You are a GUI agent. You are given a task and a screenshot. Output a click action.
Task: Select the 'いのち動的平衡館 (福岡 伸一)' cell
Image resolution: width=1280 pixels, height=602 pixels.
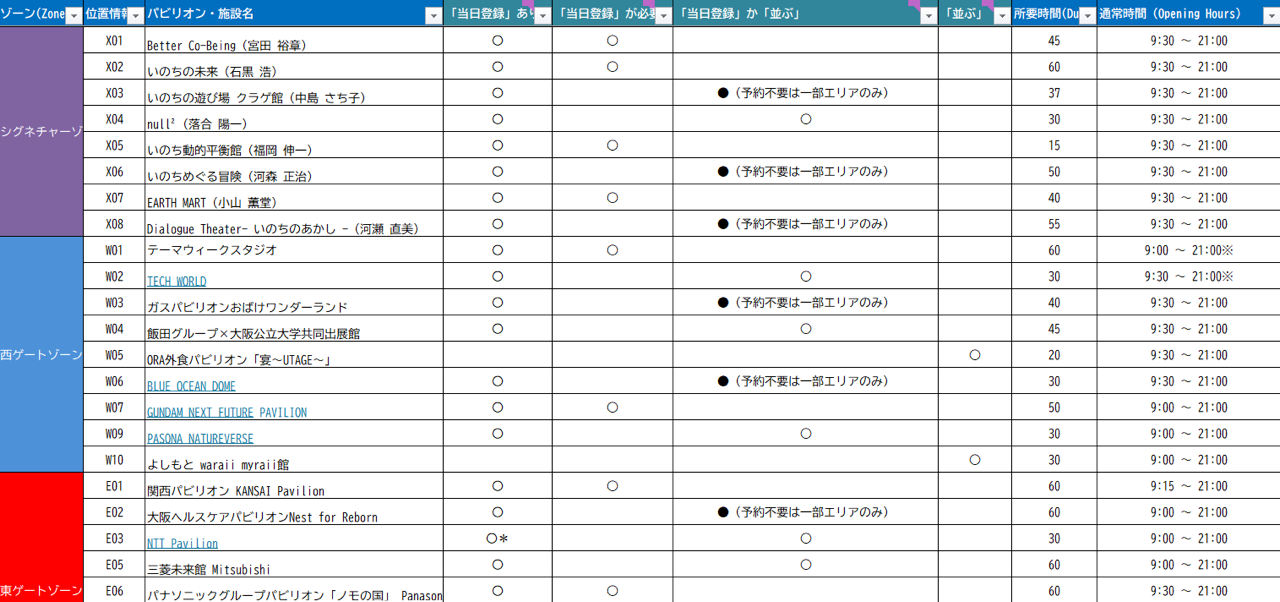point(294,145)
